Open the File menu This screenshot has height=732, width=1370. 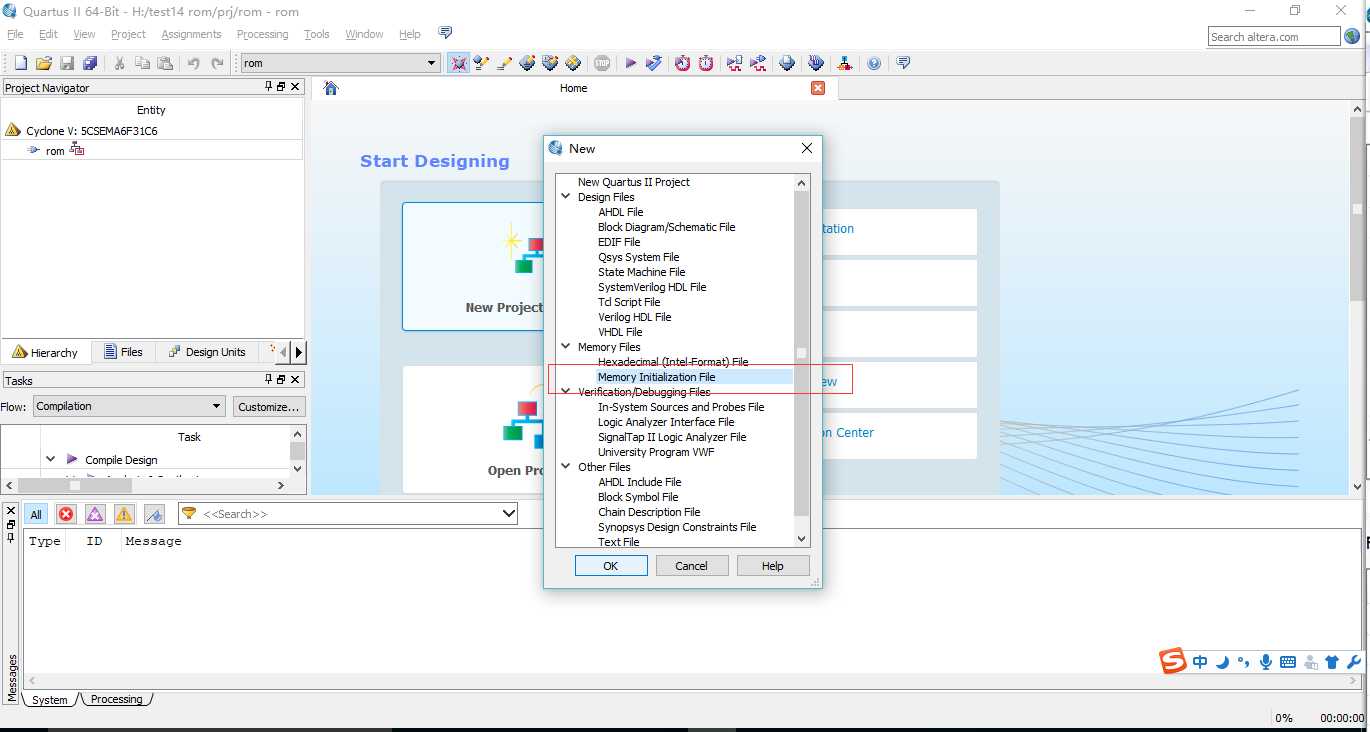point(15,34)
